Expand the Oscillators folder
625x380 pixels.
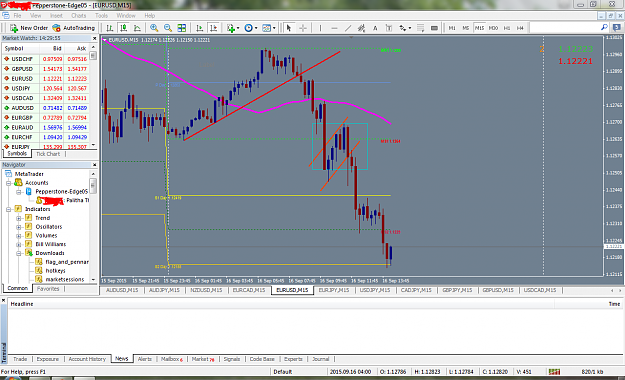coord(18,227)
